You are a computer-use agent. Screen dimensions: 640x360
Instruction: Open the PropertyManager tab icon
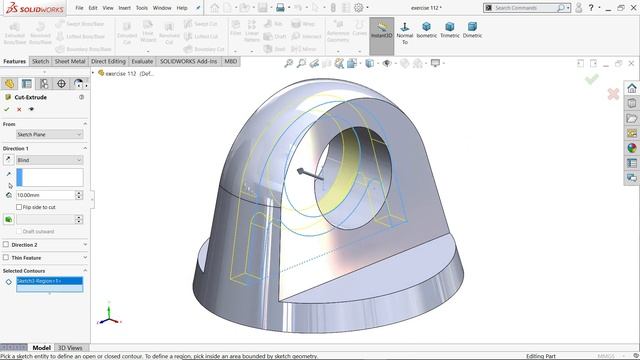point(27,84)
